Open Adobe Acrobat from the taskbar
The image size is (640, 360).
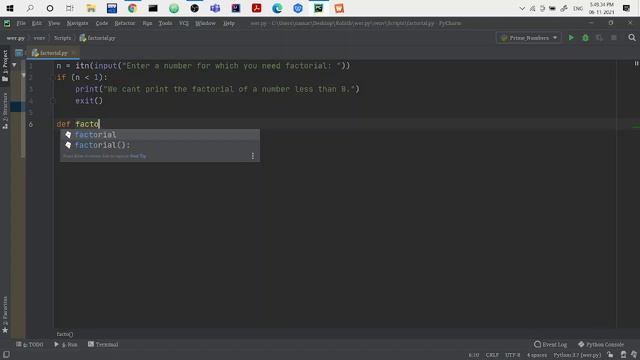coord(256,8)
